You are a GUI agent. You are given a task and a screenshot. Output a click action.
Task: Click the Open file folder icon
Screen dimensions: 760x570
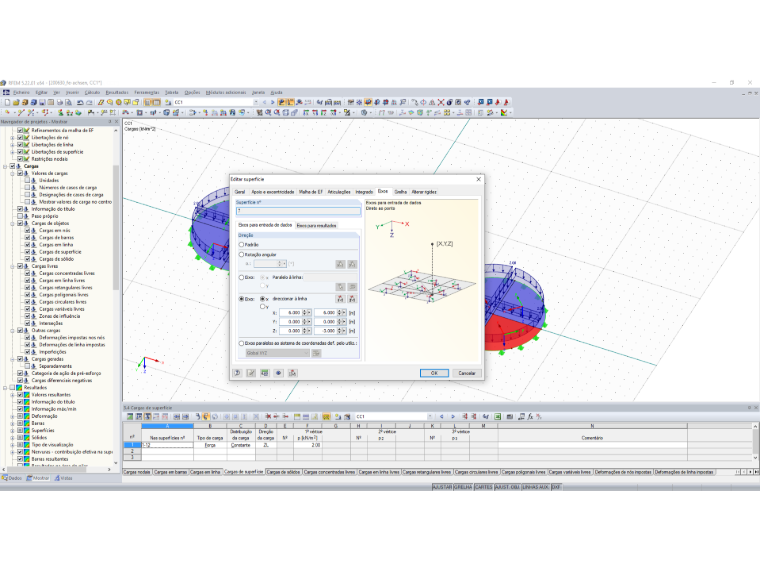pyautogui.click(x=16, y=102)
